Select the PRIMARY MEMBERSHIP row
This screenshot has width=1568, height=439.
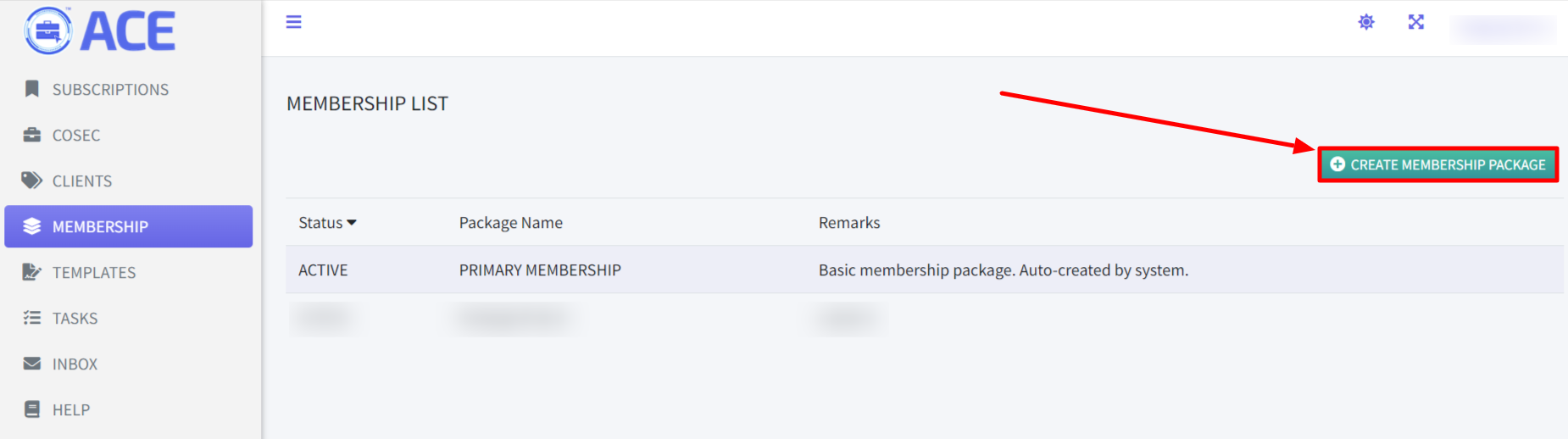(x=540, y=270)
